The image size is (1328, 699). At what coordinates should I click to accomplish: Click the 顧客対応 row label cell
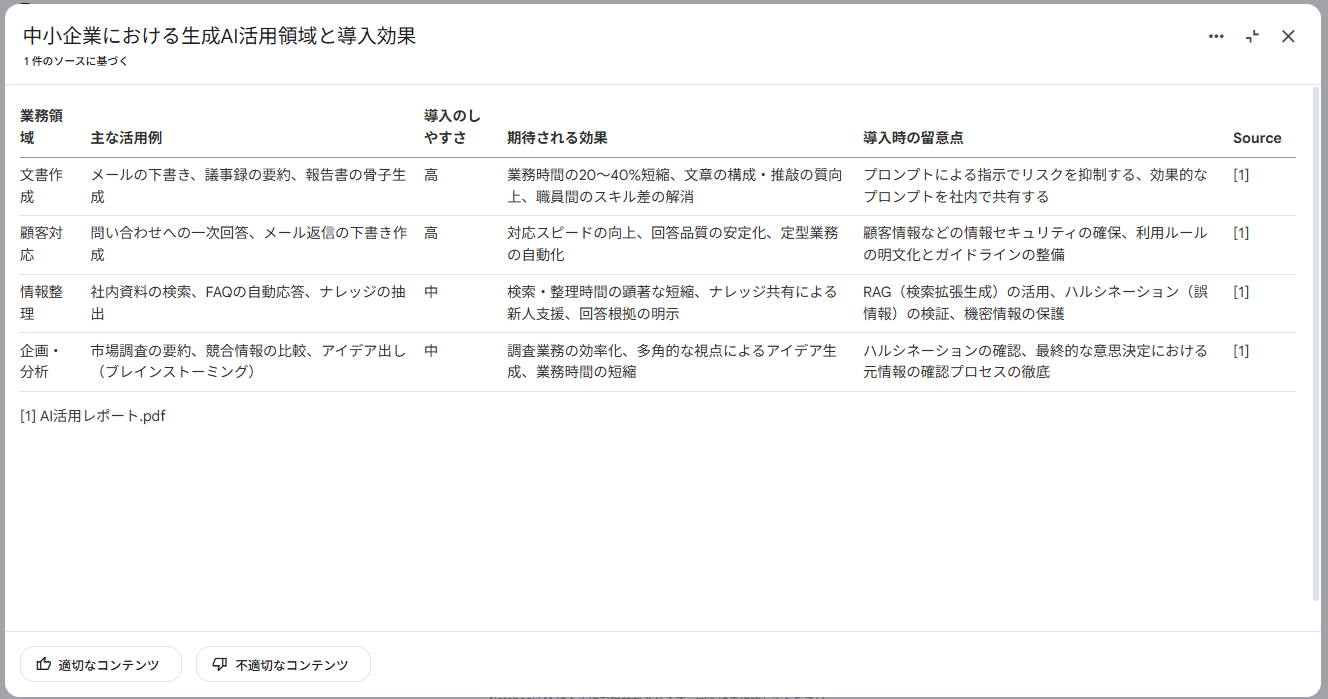(42, 244)
